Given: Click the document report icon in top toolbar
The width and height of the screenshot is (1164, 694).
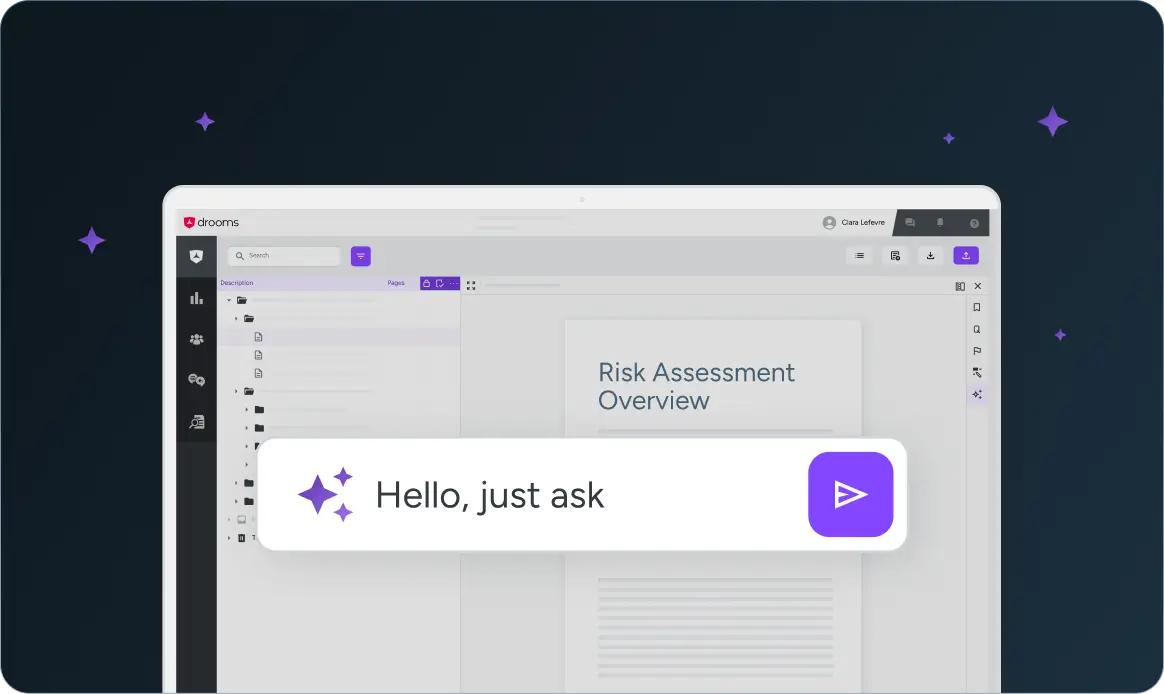Looking at the screenshot, I should pyautogui.click(x=895, y=255).
